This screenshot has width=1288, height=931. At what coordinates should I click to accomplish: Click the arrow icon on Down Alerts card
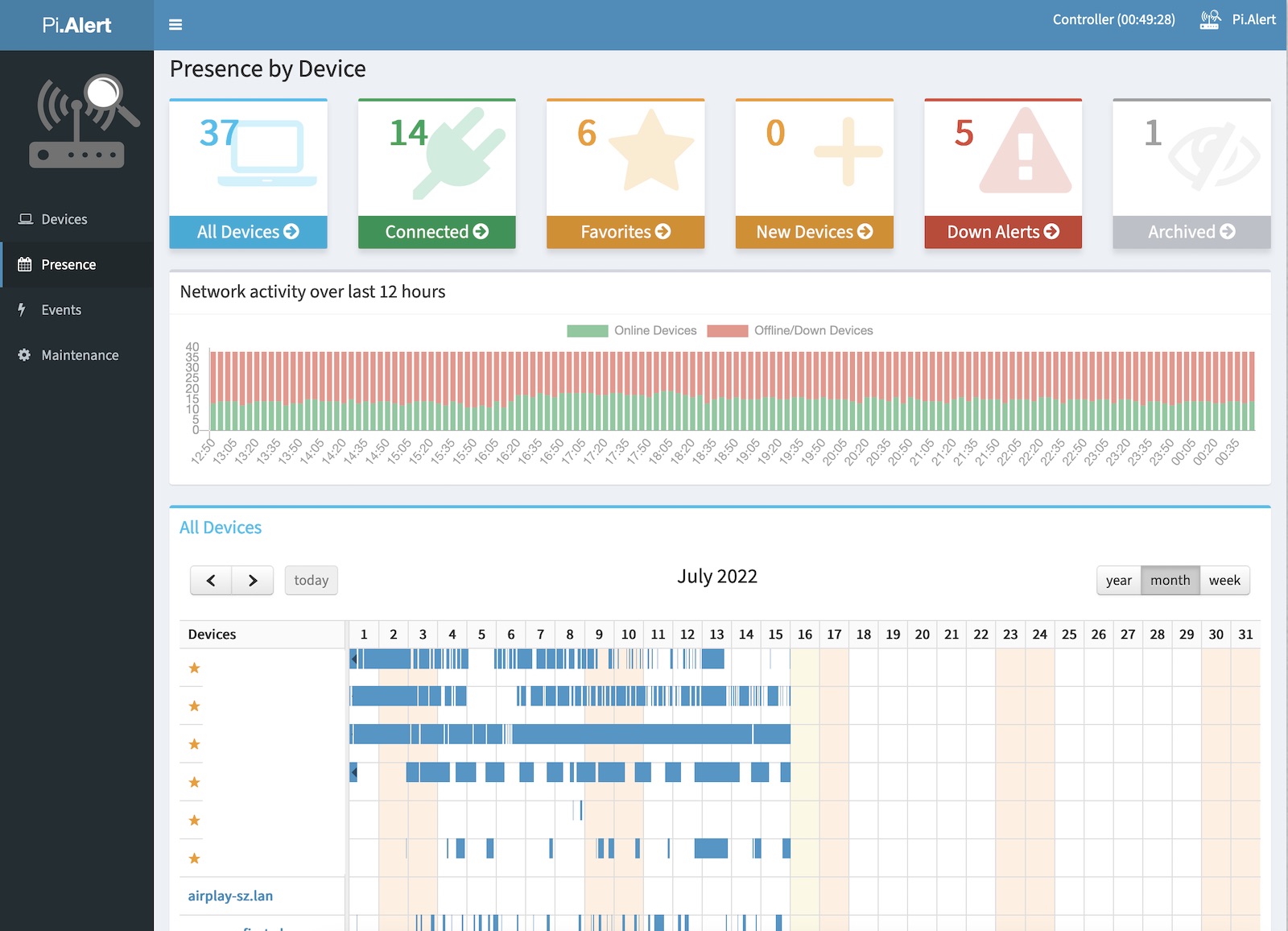click(x=1051, y=232)
